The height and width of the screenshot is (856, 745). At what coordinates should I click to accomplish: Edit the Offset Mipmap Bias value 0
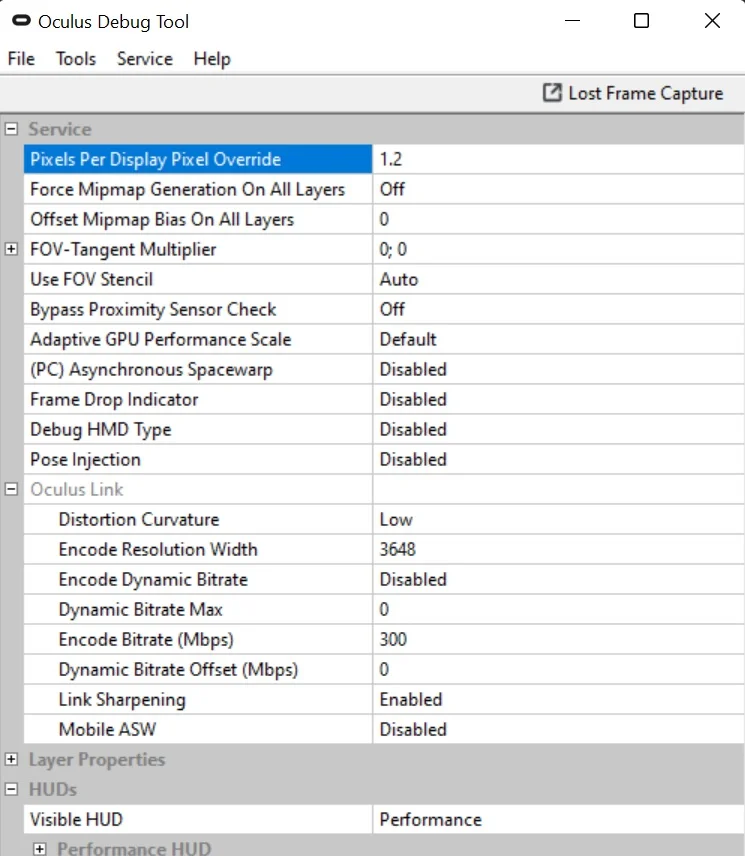558,219
